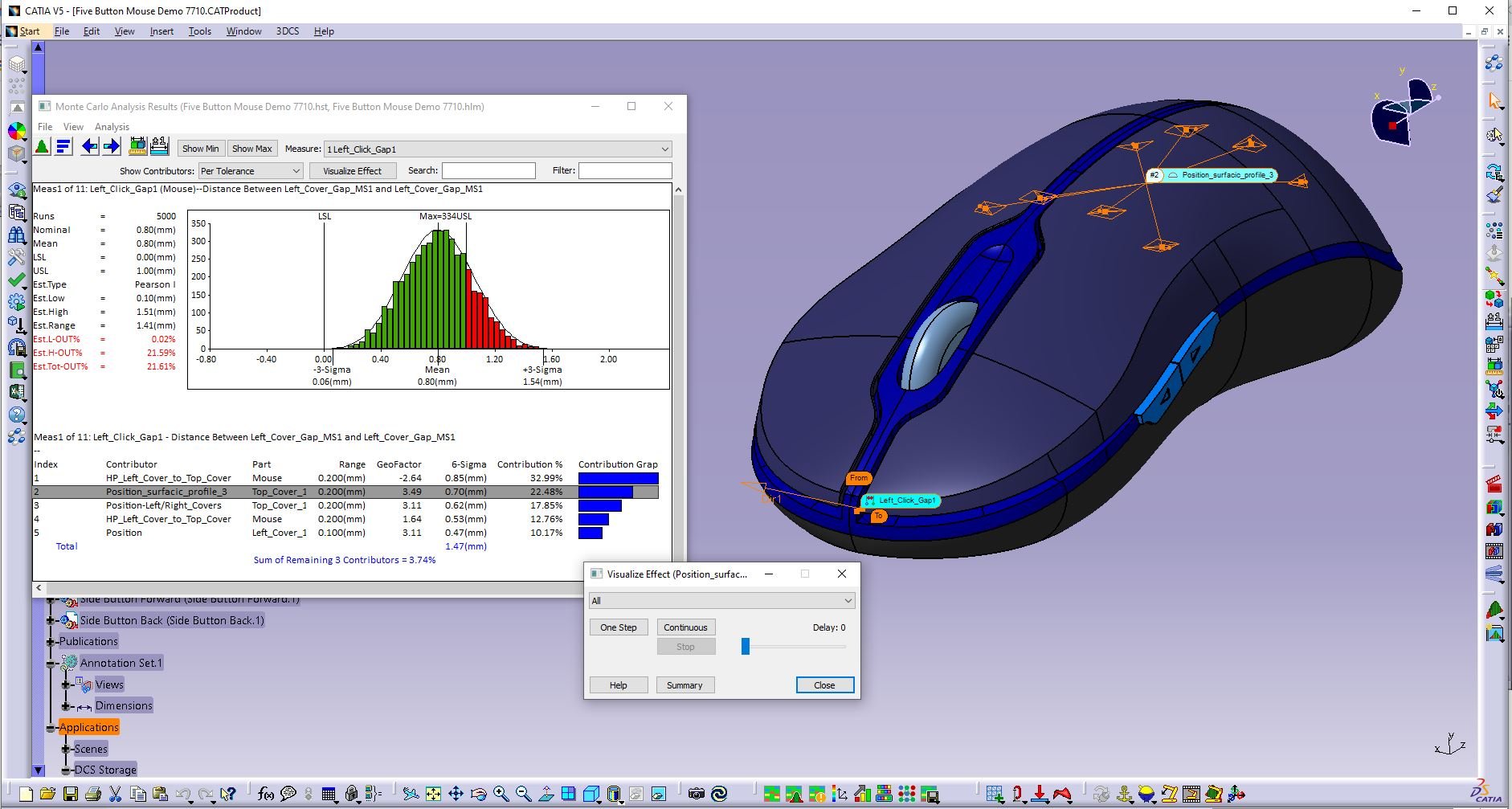The image size is (1512, 809).
Task: Open the Show Contributors dropdown
Action: 296,171
